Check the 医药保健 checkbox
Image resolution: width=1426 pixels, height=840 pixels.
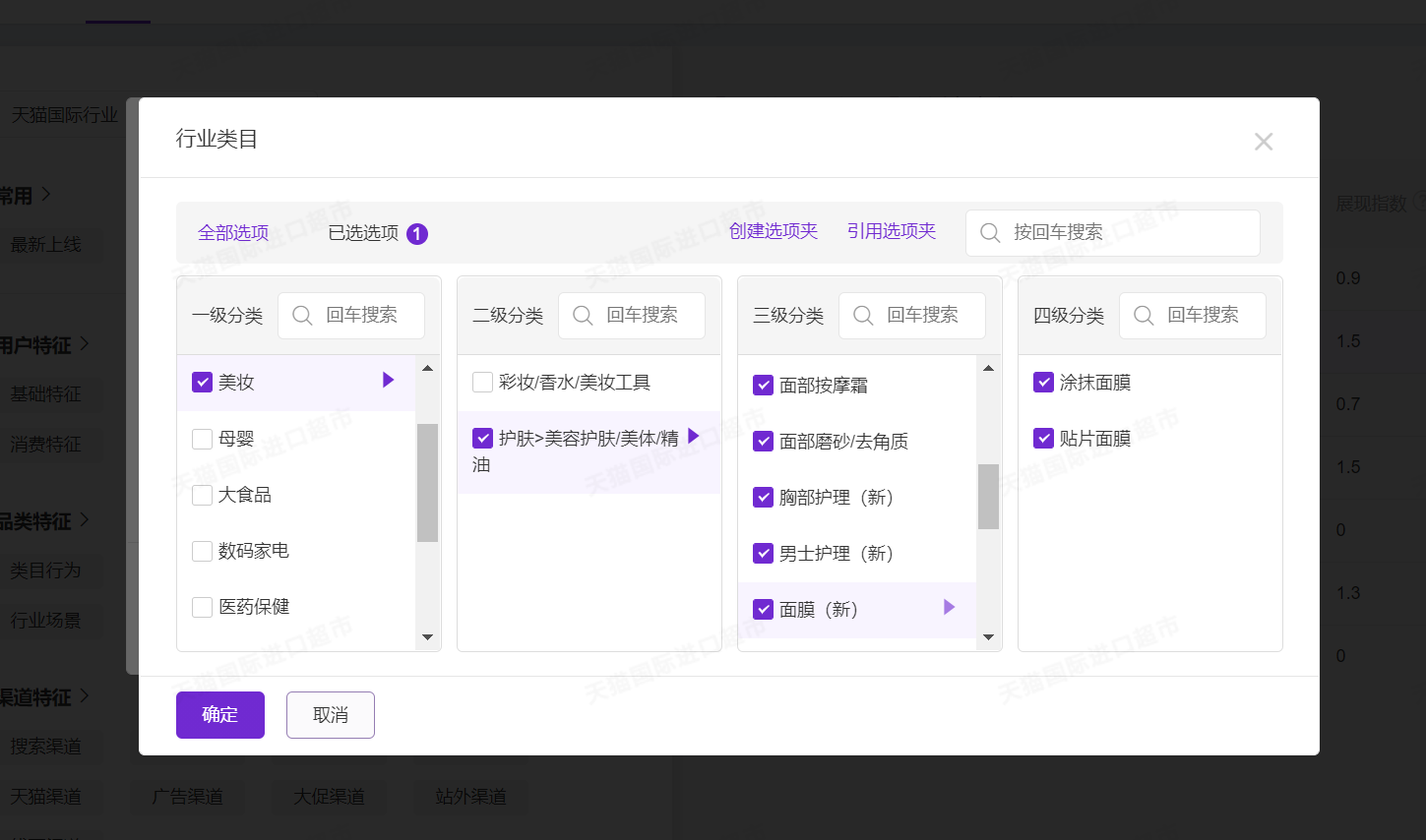pyautogui.click(x=202, y=607)
